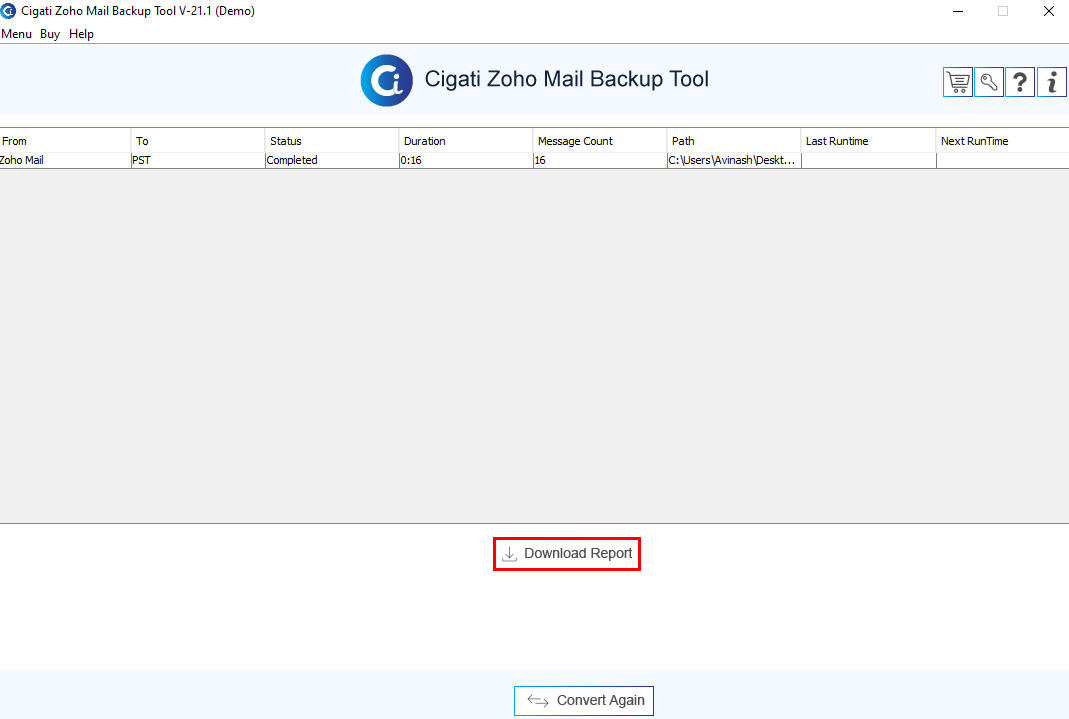Minimize the Cigati window
Image resolution: width=1069 pixels, height=719 pixels.
point(958,11)
